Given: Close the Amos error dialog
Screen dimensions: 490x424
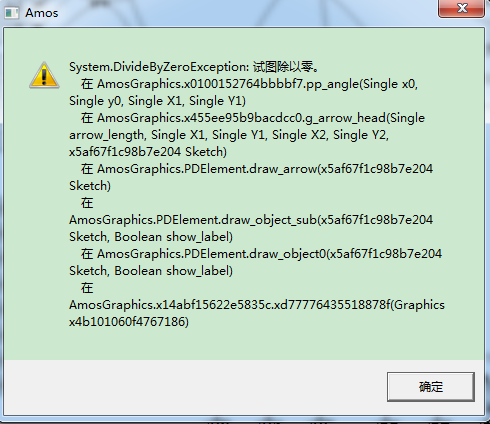Looking at the screenshot, I should (x=462, y=8).
